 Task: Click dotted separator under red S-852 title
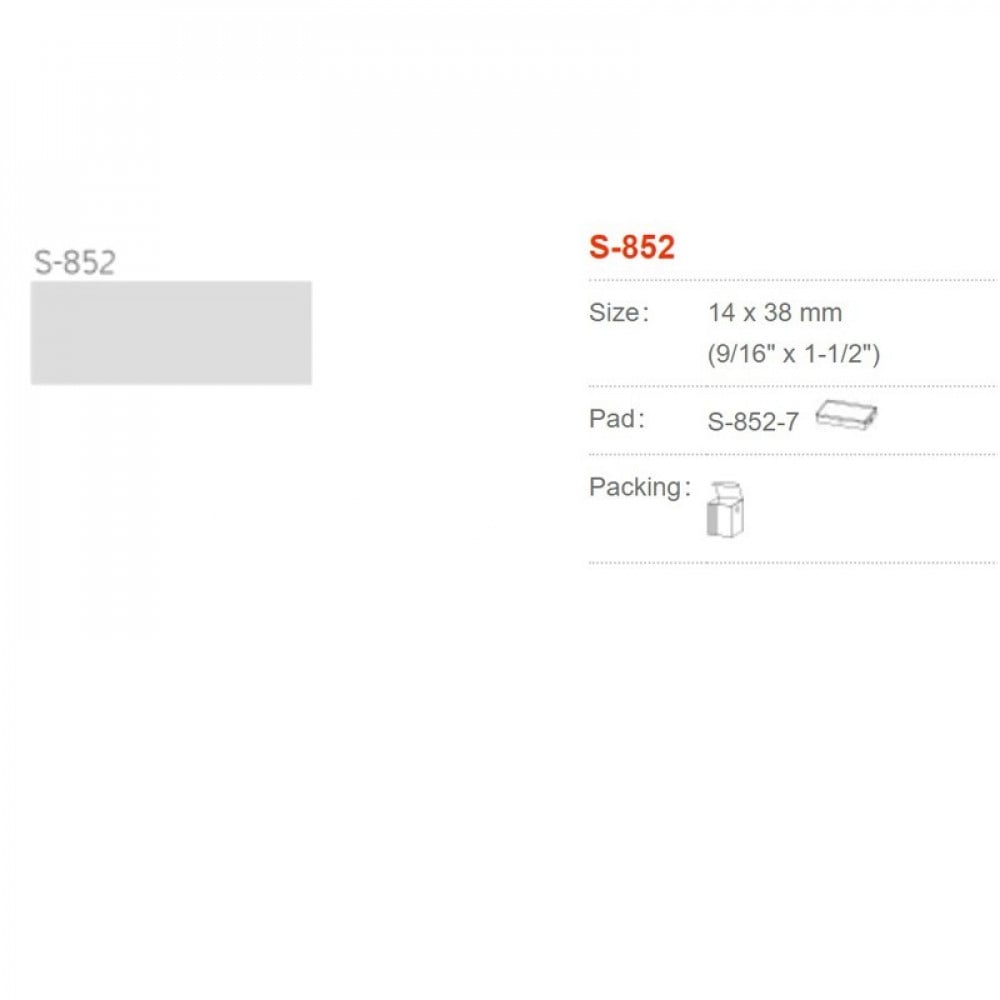click(792, 279)
